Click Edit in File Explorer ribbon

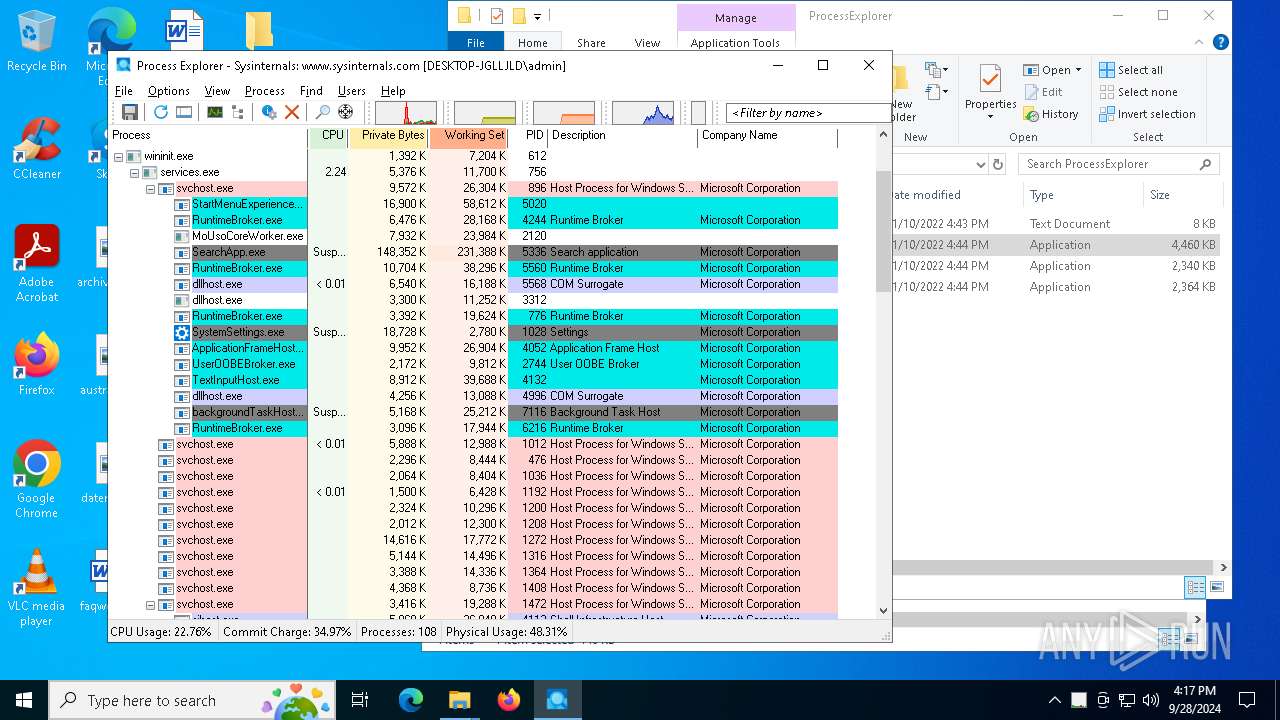(x=1043, y=92)
